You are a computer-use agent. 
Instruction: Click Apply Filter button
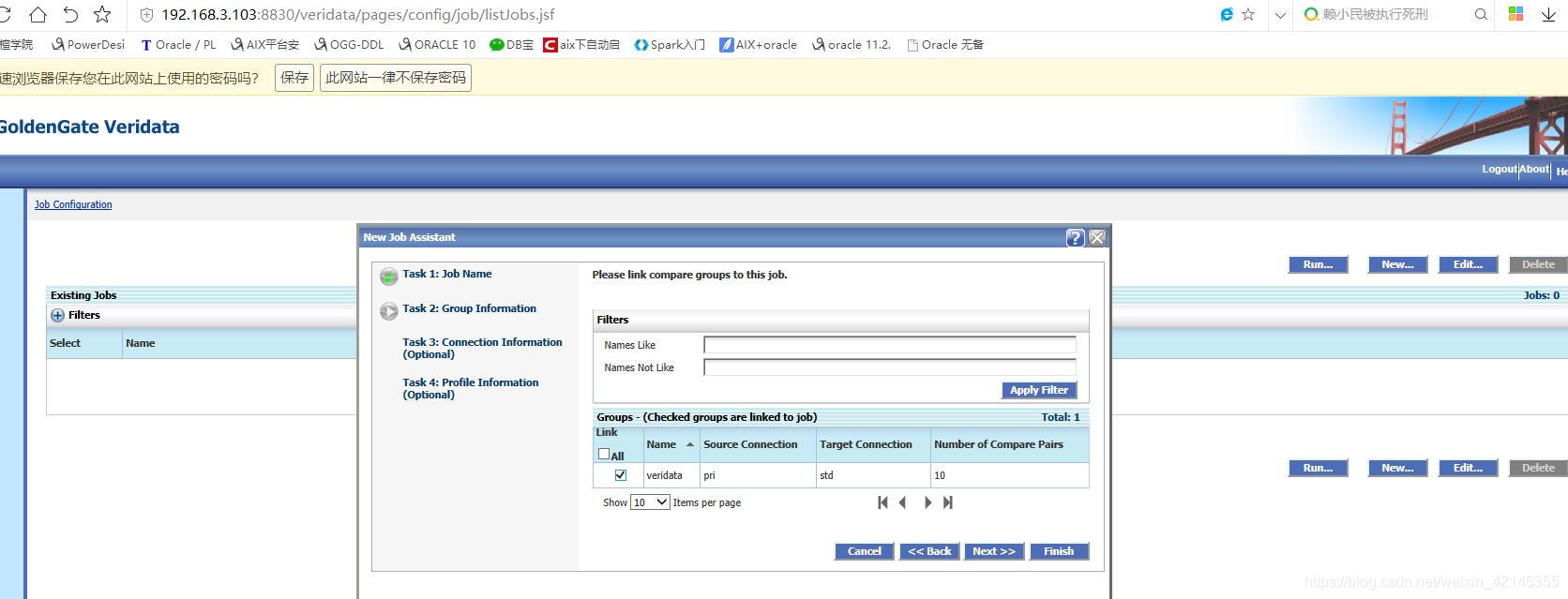click(x=1039, y=390)
